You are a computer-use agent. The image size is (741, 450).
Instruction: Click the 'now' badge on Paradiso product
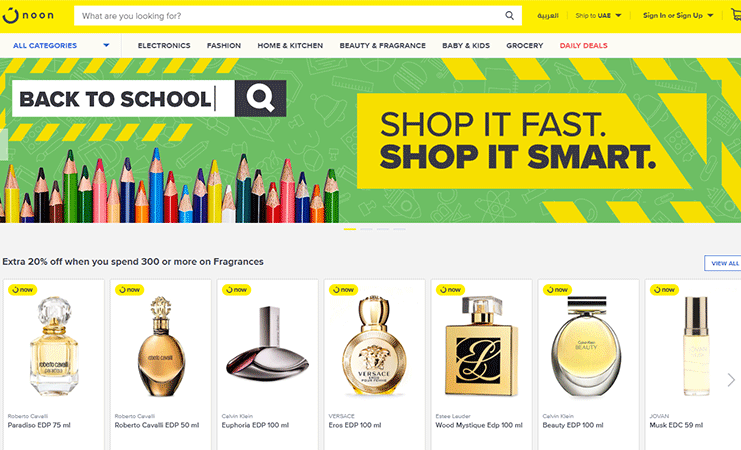pyautogui.click(x=22, y=290)
